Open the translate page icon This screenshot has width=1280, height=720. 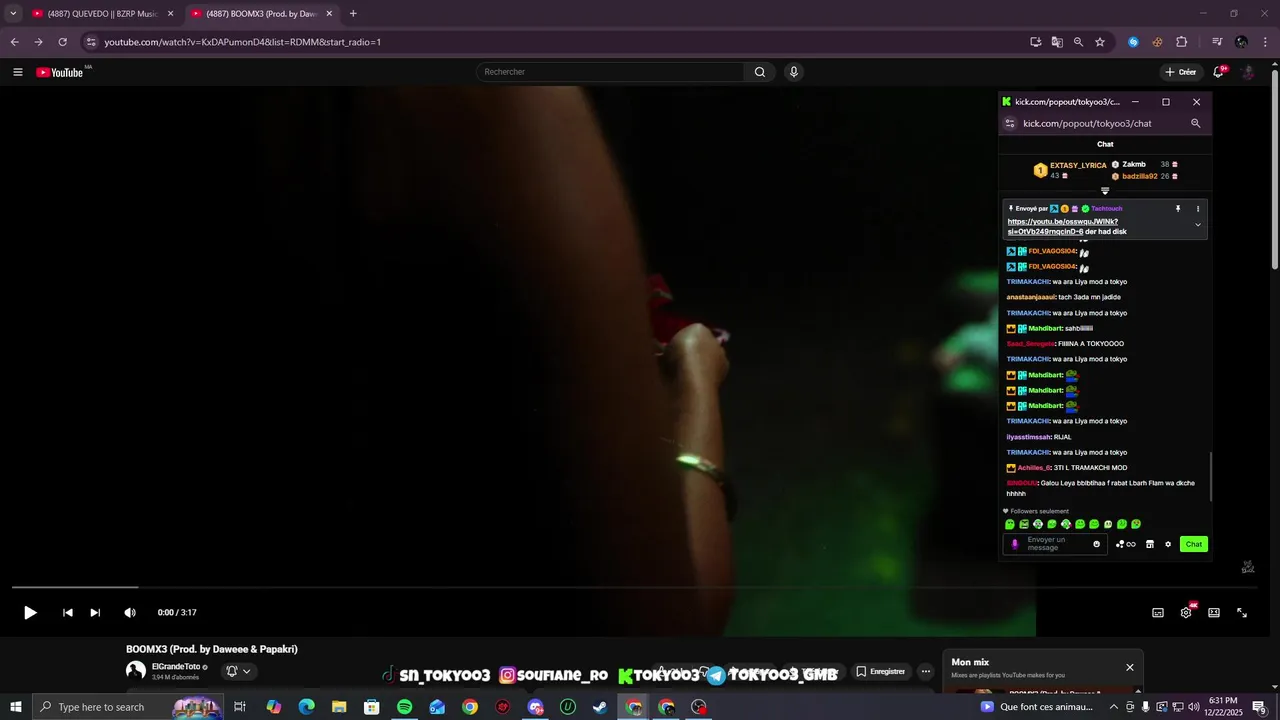pyautogui.click(x=1057, y=42)
